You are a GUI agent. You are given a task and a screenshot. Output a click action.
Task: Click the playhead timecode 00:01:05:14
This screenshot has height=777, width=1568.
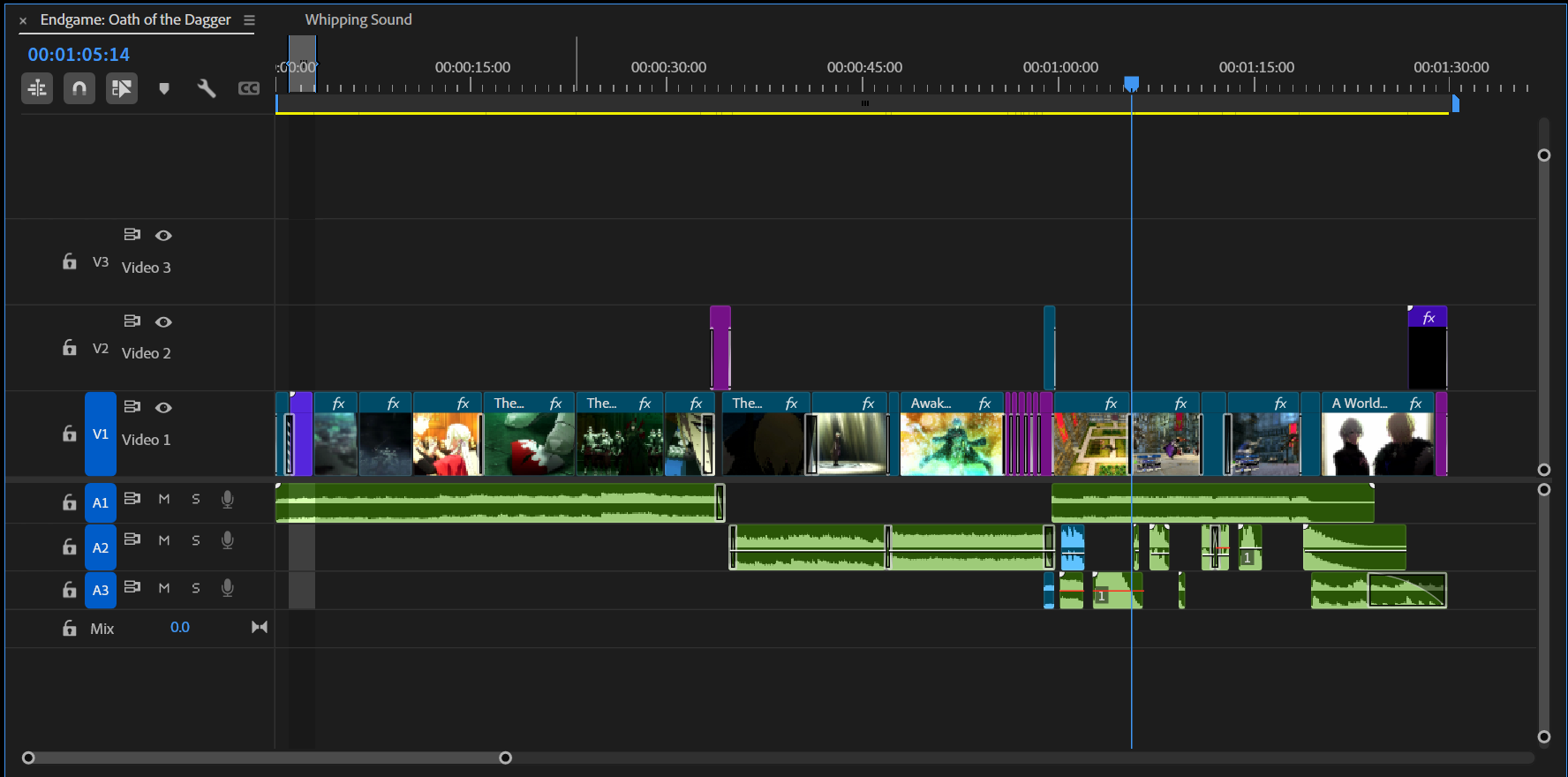[79, 55]
